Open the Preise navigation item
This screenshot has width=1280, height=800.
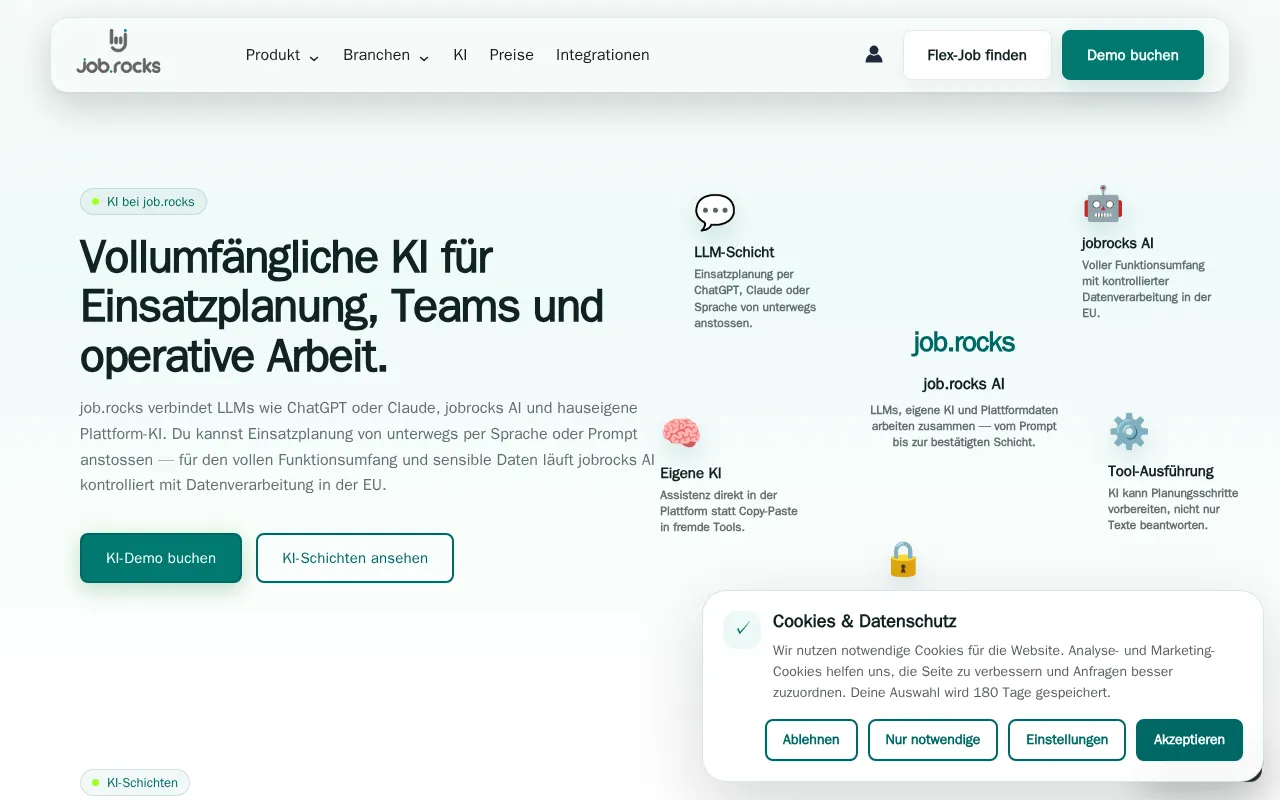point(511,55)
